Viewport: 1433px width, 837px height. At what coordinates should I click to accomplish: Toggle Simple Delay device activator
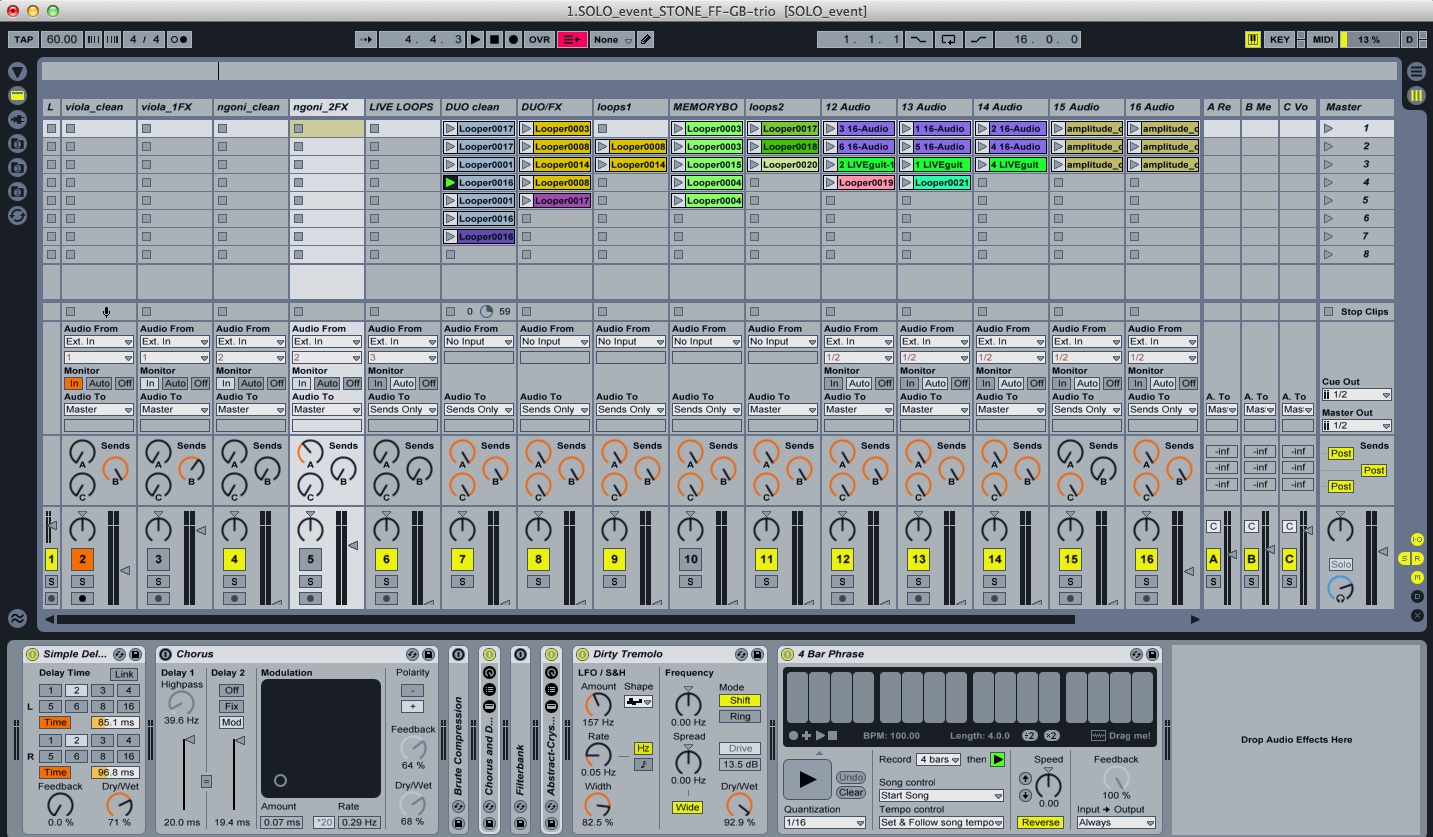click(x=32, y=654)
